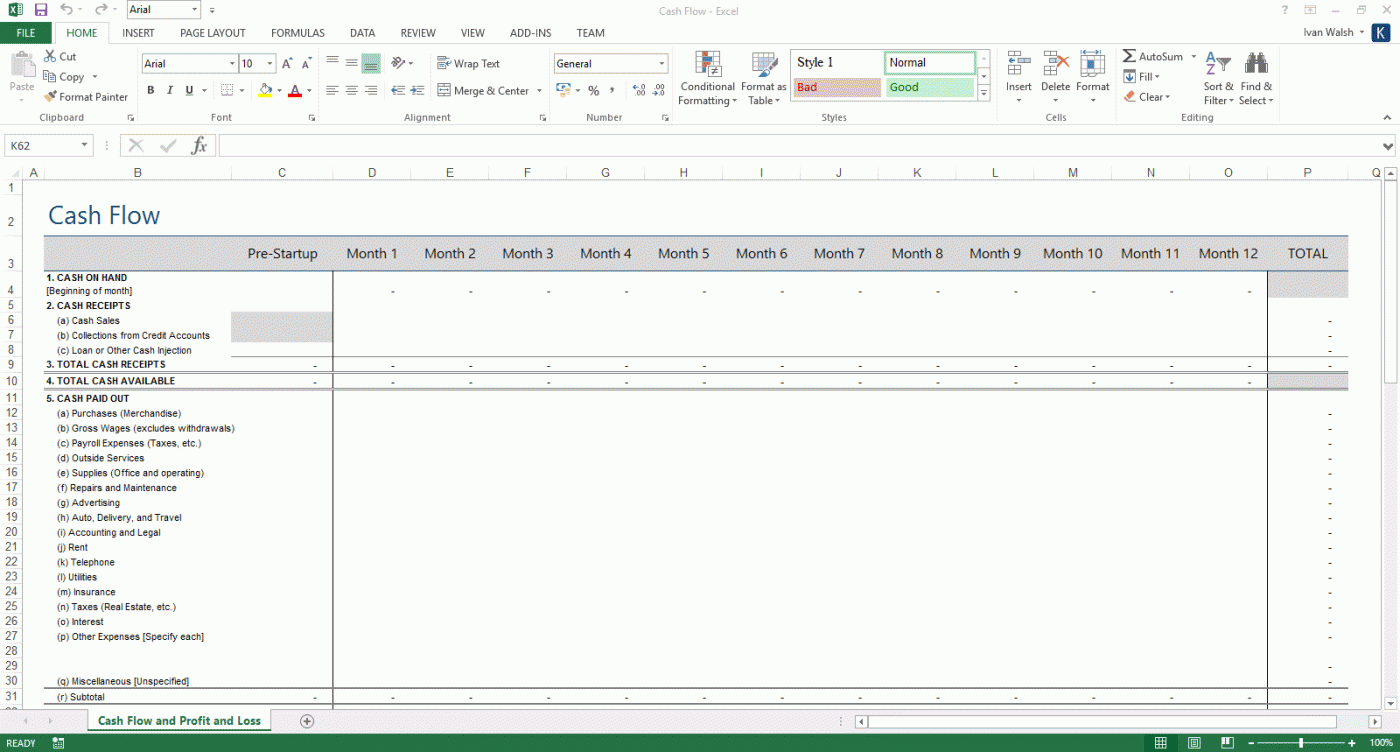The image size is (1400, 752).
Task: Open the font name dropdown
Action: [232, 64]
